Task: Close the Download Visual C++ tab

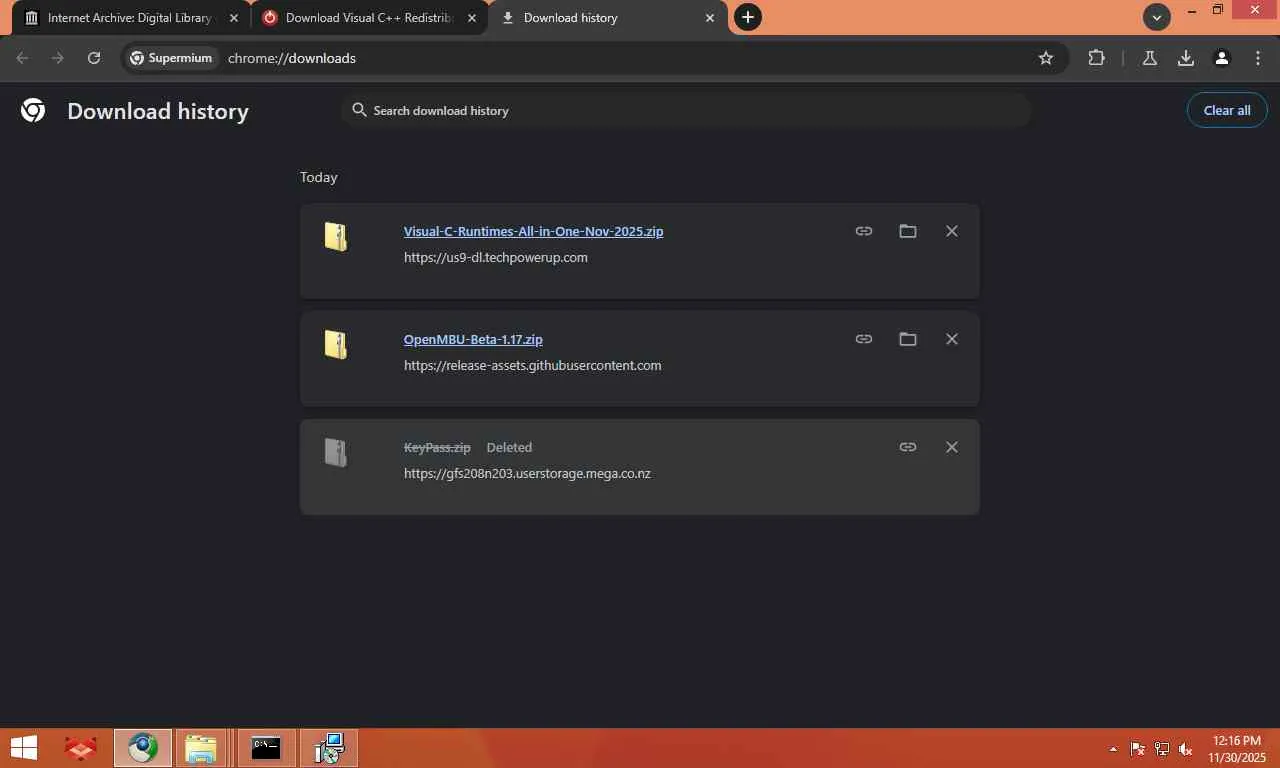Action: (x=472, y=18)
